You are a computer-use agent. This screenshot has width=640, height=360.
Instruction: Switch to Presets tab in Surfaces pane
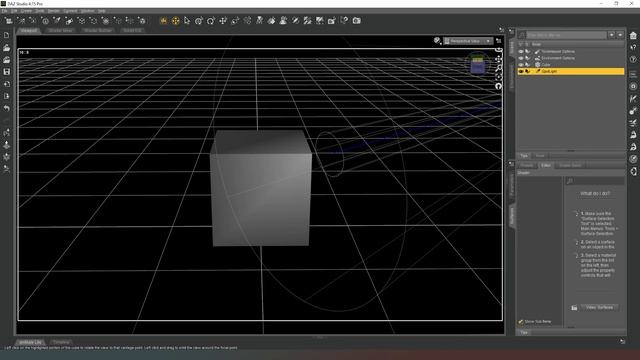(x=527, y=165)
